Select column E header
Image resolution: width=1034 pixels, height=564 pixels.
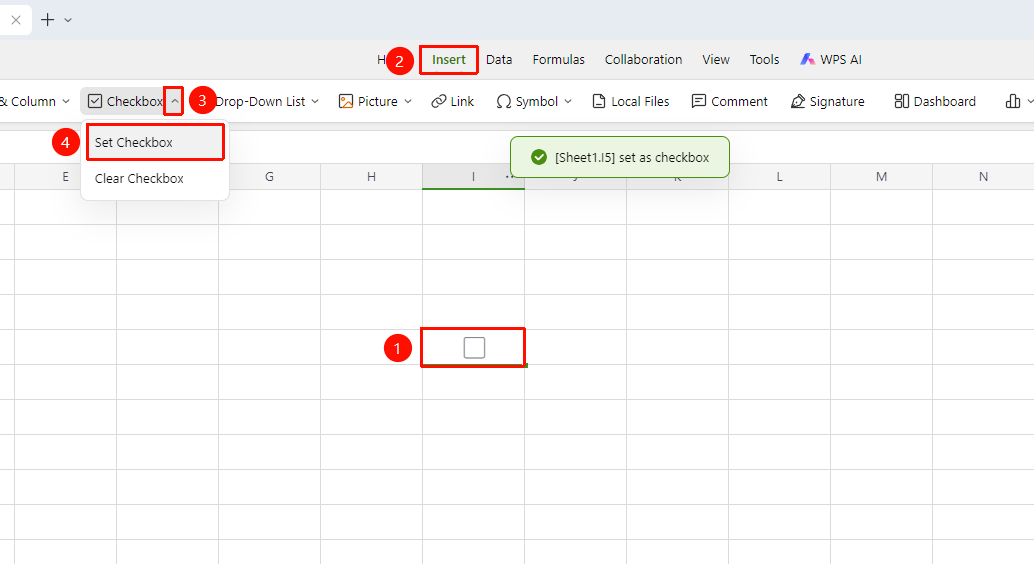[x=65, y=177]
